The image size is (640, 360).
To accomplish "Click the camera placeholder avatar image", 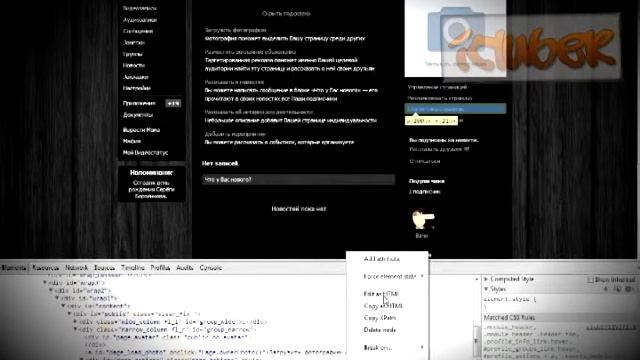I will [x=455, y=38].
